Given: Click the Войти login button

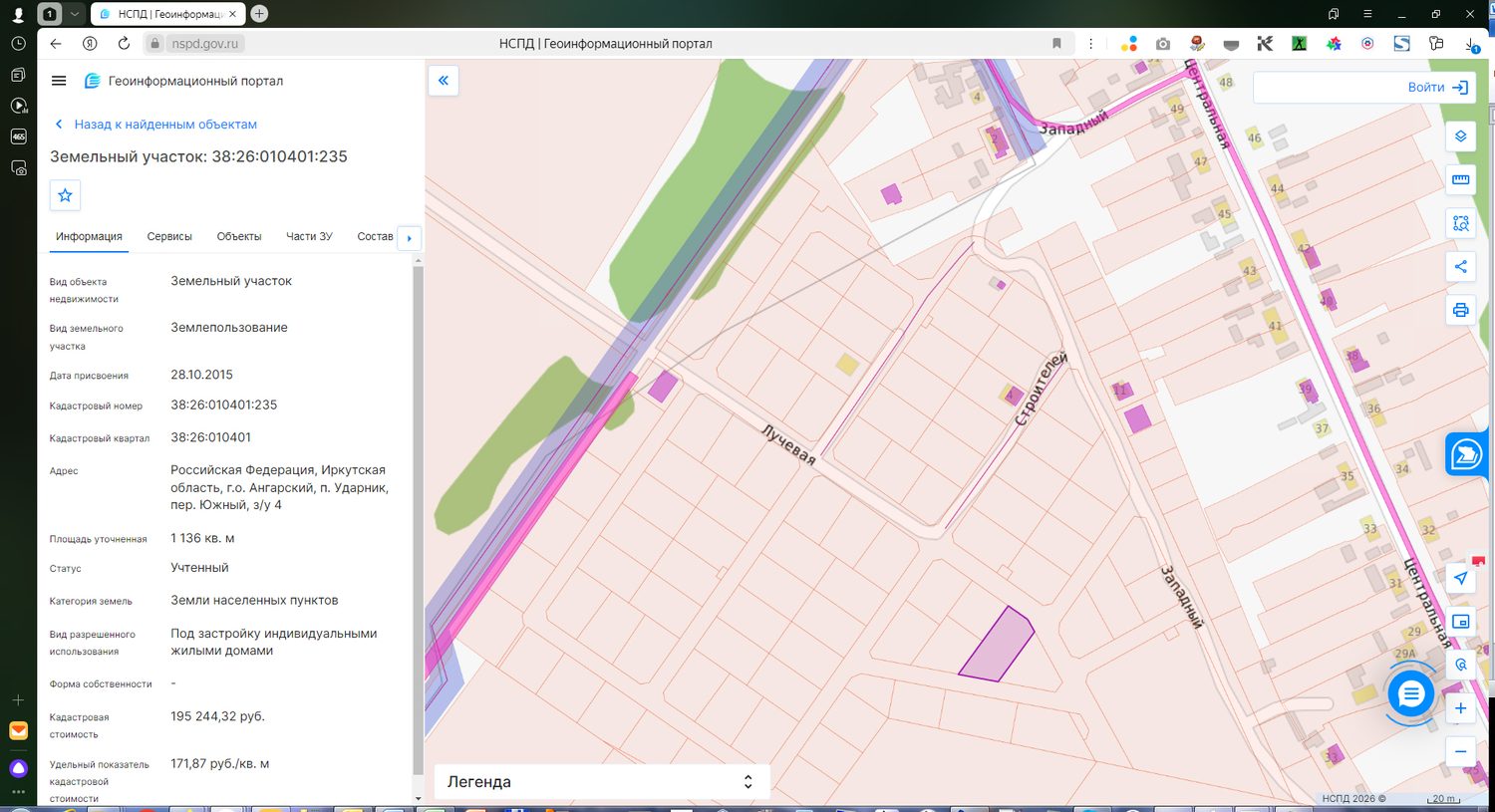Looking at the screenshot, I should click(1437, 88).
